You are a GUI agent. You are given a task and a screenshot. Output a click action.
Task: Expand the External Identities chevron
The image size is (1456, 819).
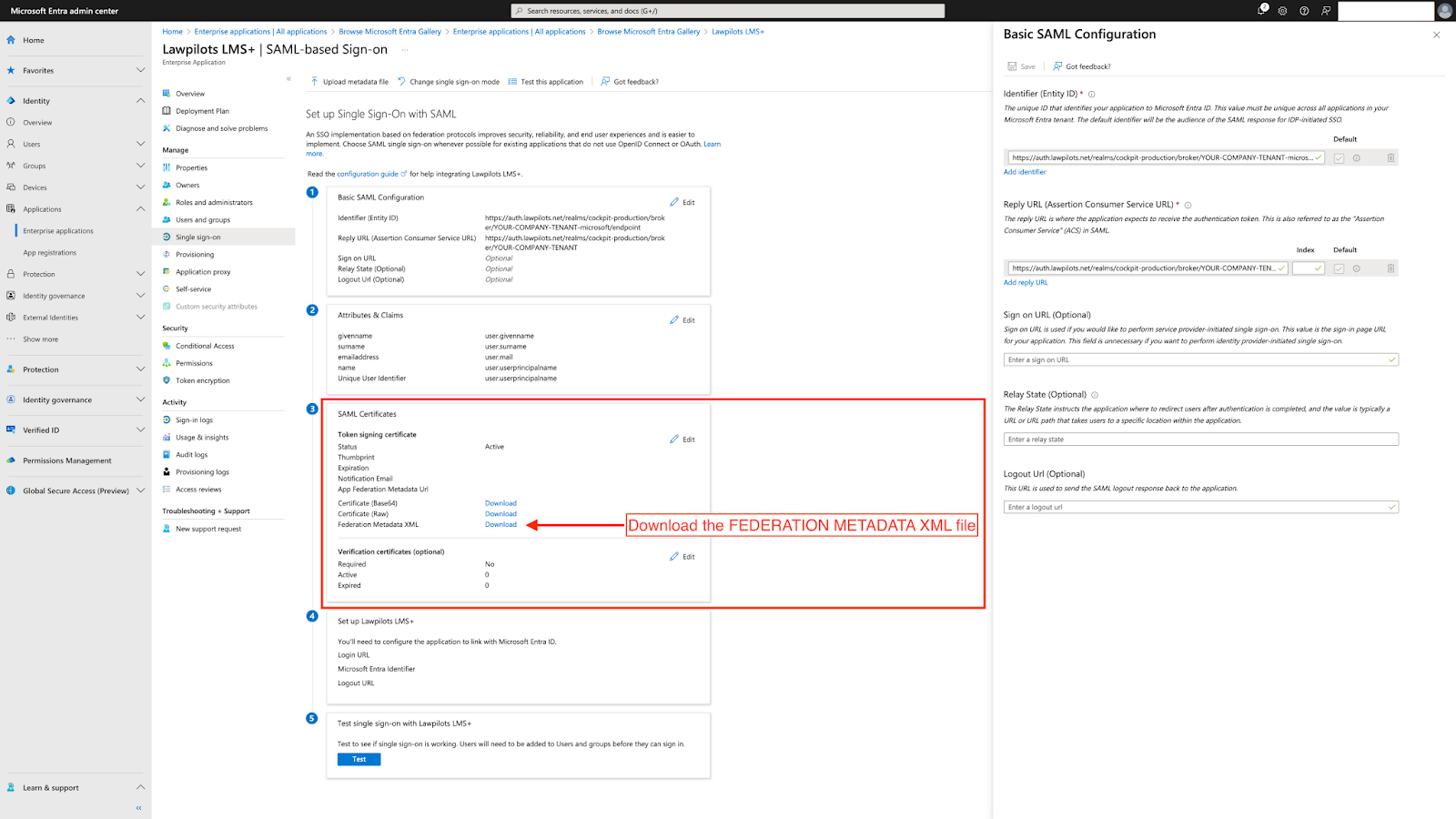coord(140,317)
